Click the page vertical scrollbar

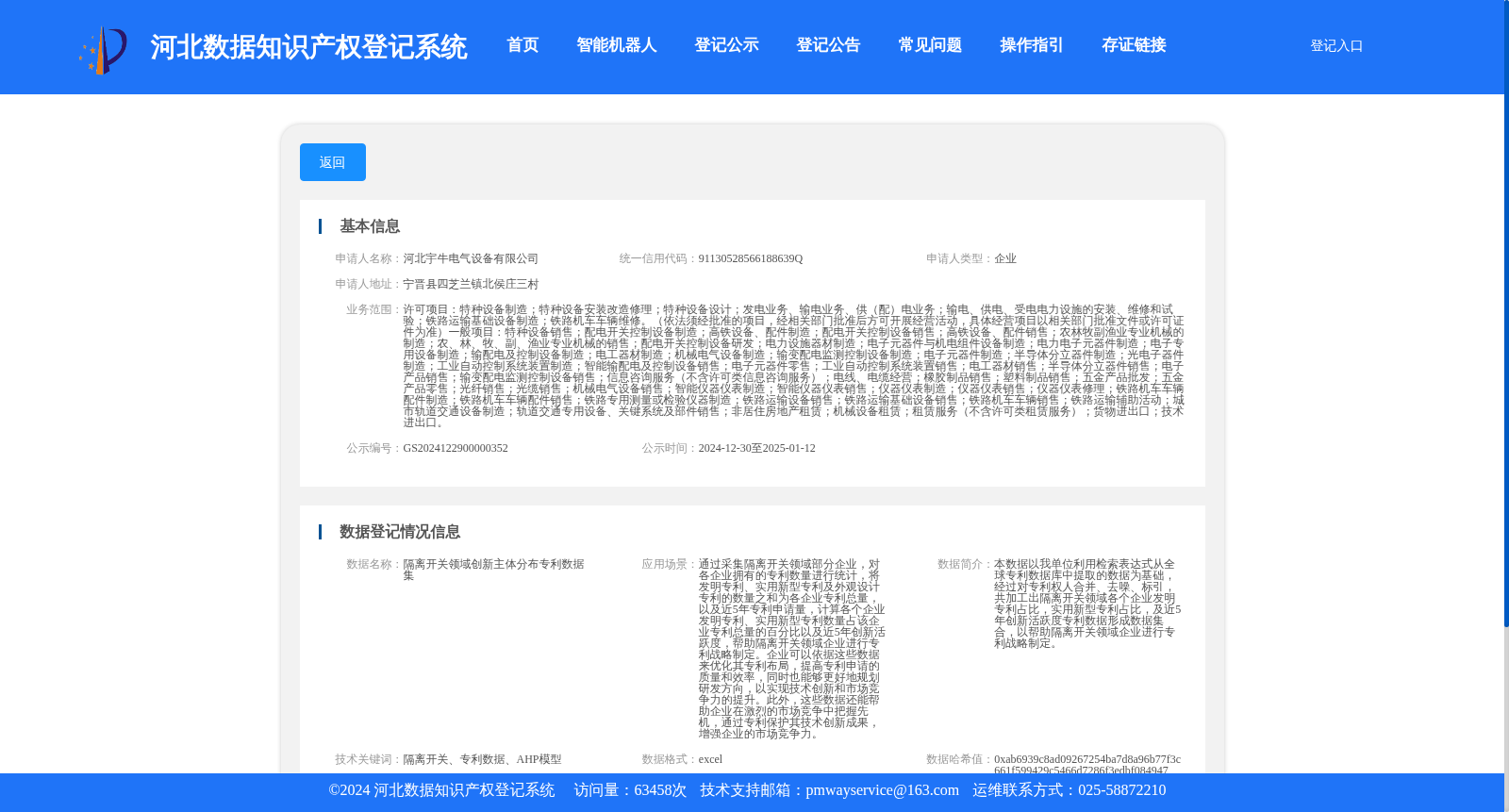[1506, 313]
